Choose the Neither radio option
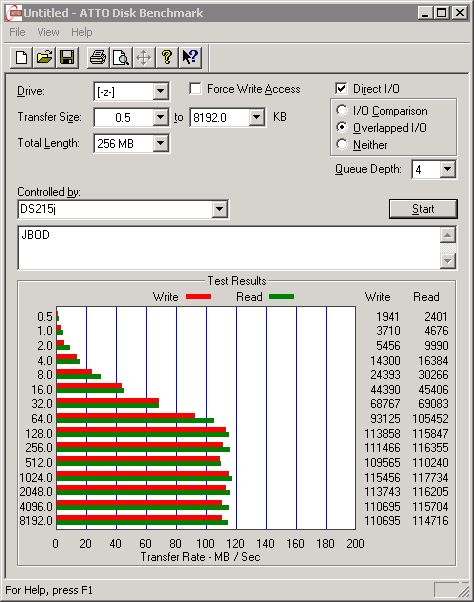Screen dimensions: 474x602 (342, 144)
